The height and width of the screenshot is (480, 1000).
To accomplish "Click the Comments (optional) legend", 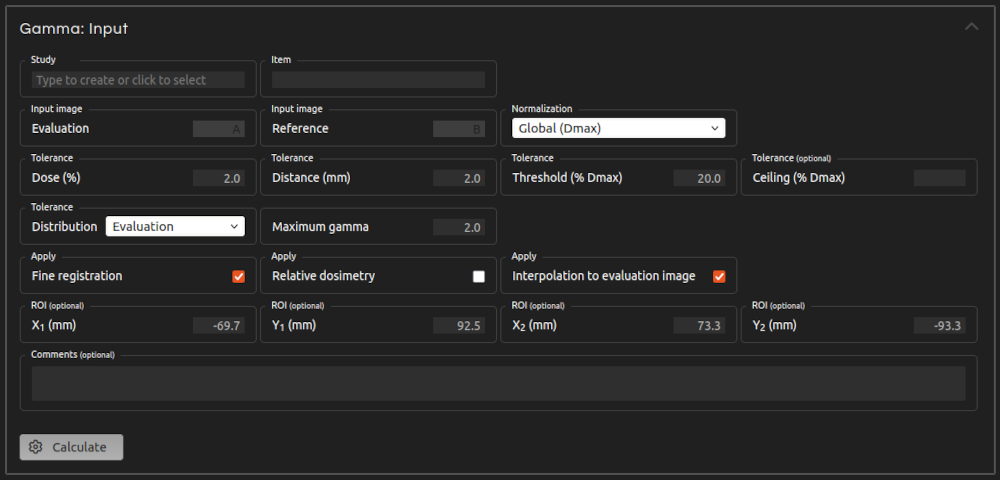I will point(73,354).
